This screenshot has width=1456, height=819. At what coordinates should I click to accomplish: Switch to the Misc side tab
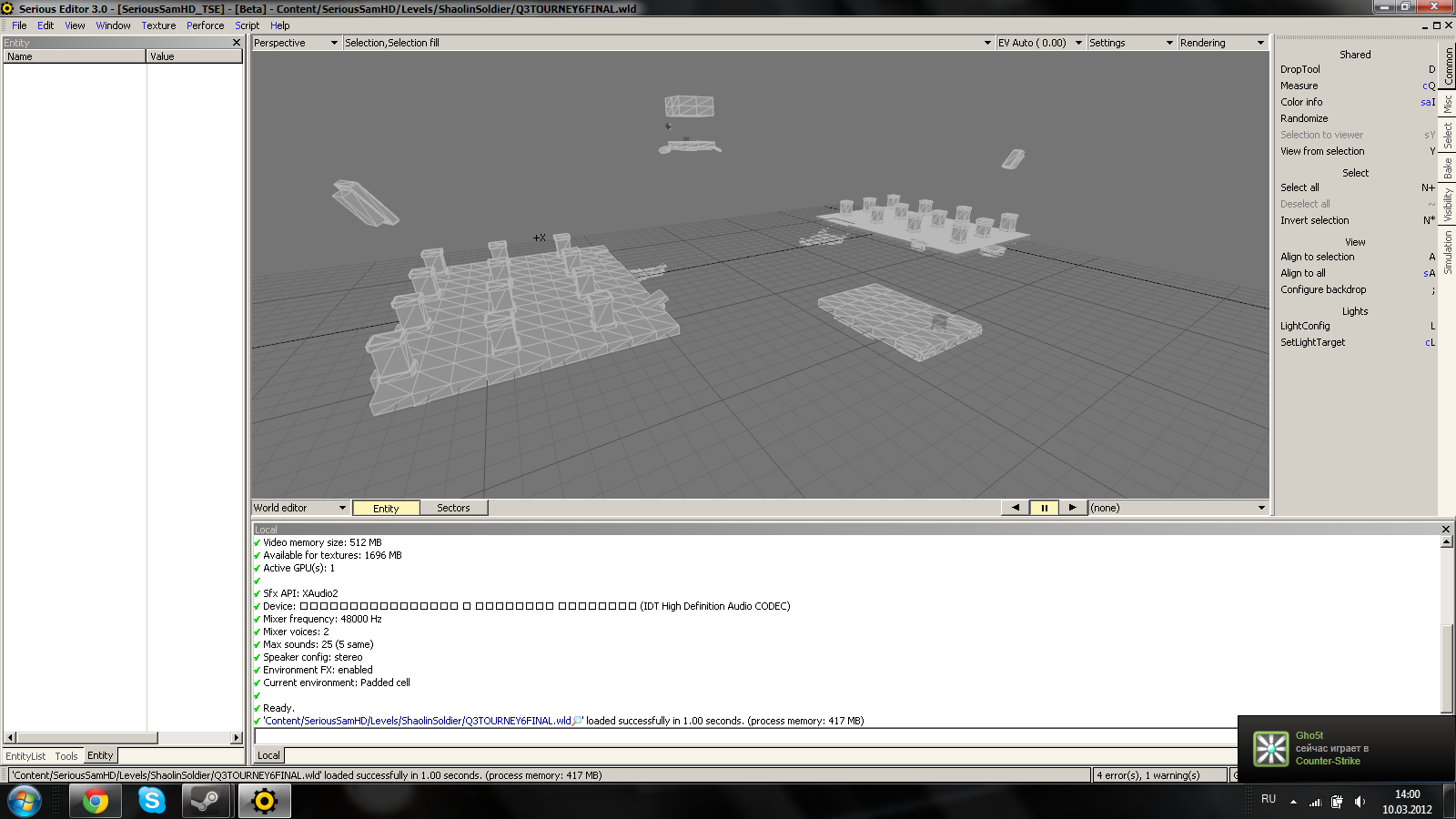click(x=1447, y=104)
